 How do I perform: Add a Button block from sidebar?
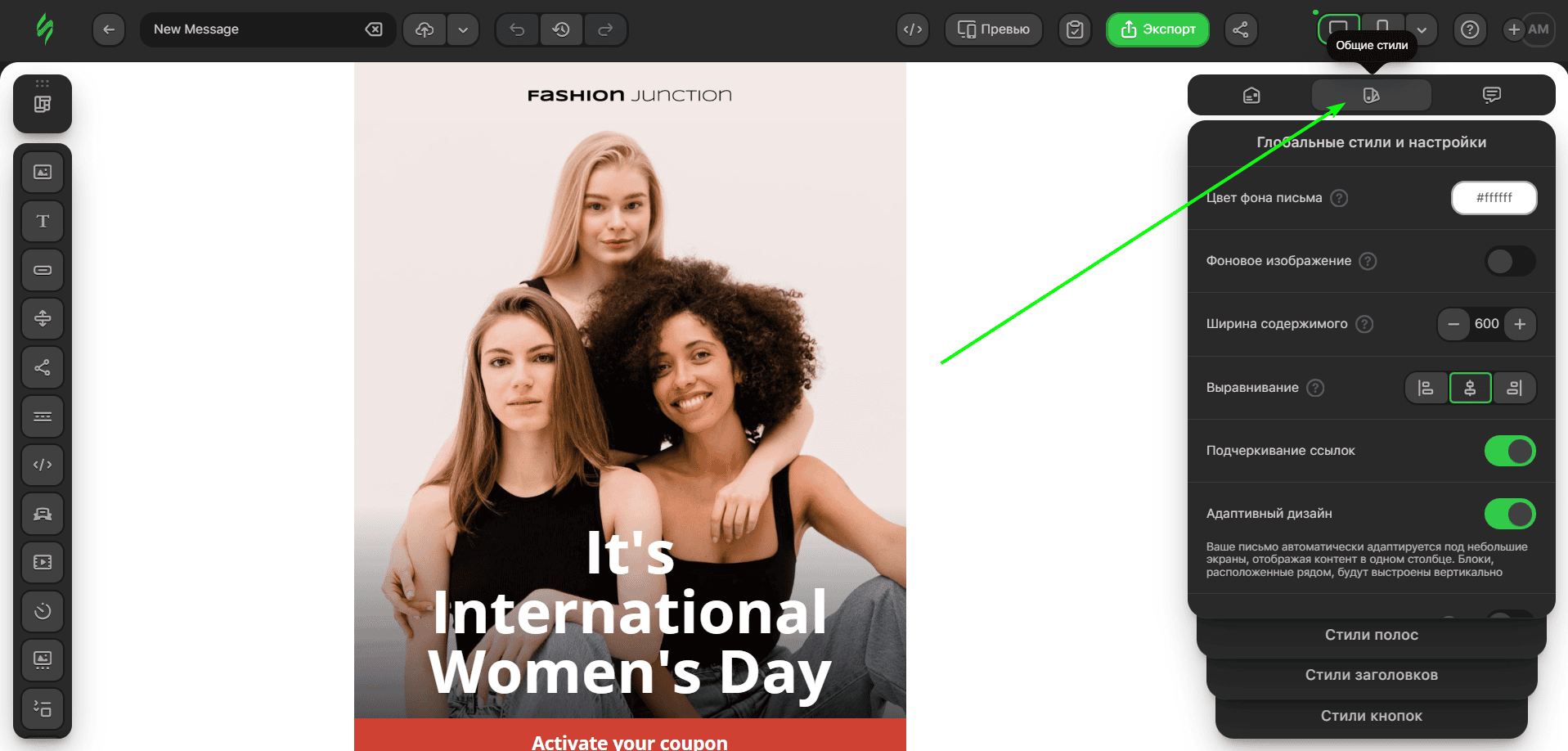point(43,270)
